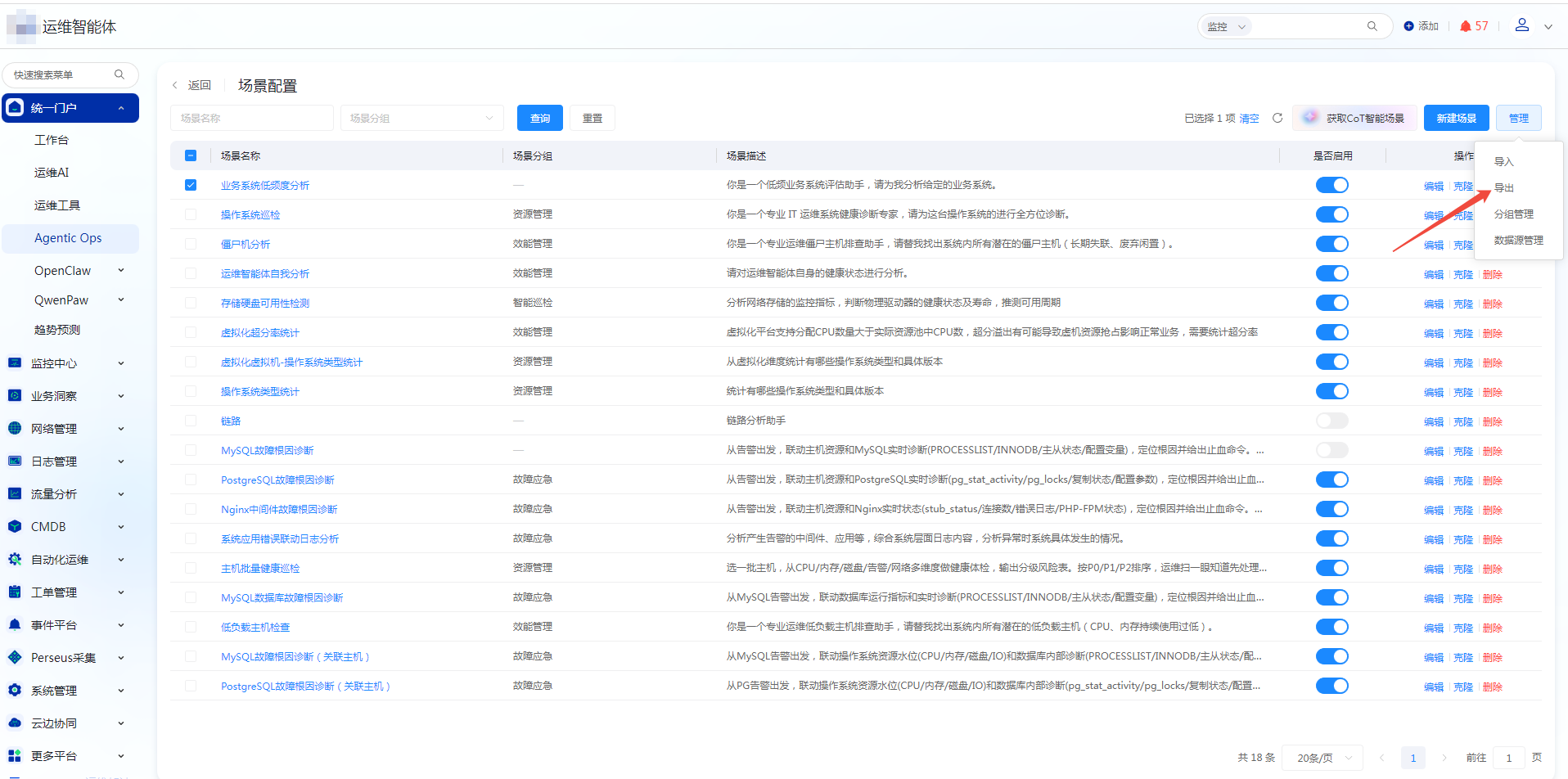Screen dimensions: 1568x779
Task: Disable the 业务系统低频度分析 enable switch
Action: click(x=1331, y=185)
